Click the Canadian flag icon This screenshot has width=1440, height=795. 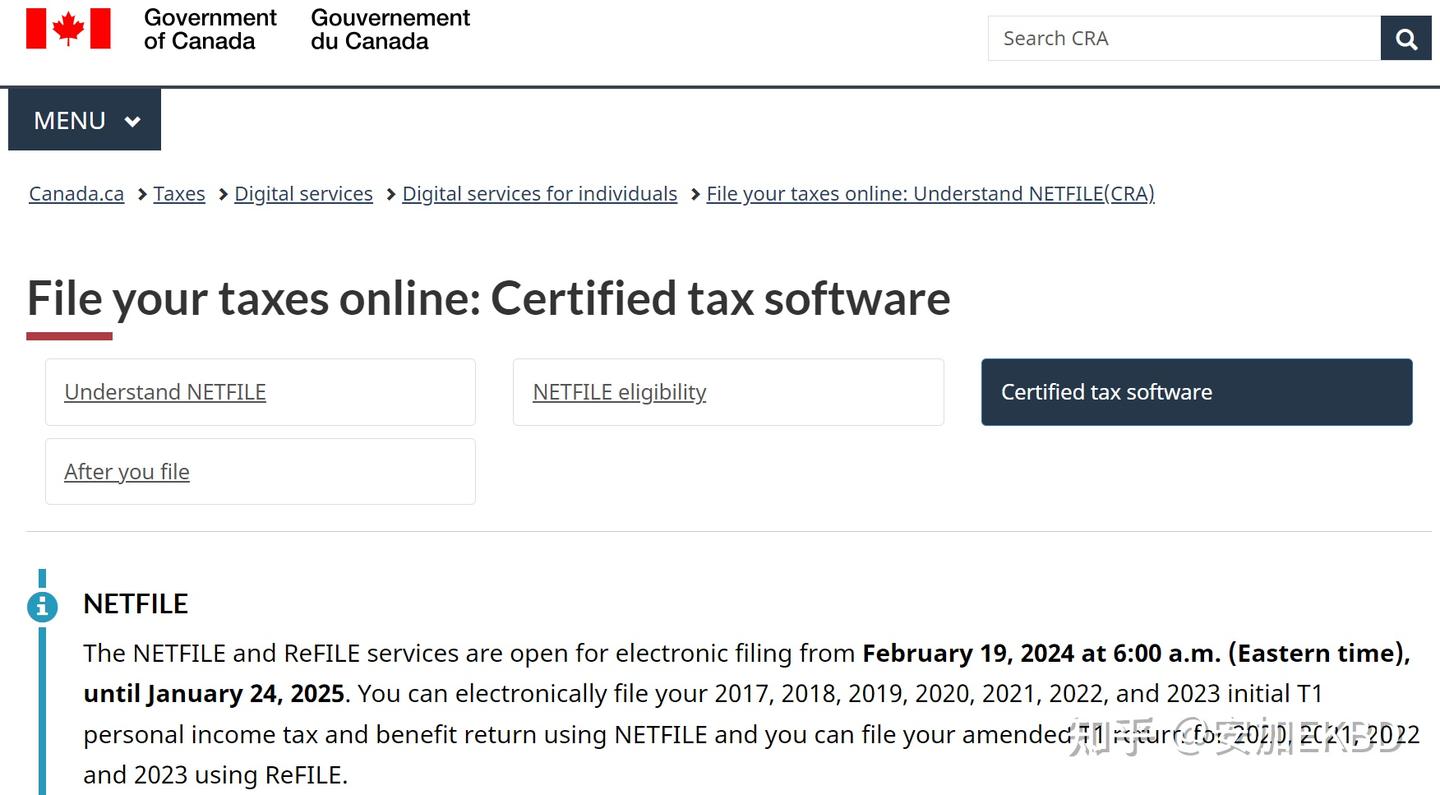(68, 29)
